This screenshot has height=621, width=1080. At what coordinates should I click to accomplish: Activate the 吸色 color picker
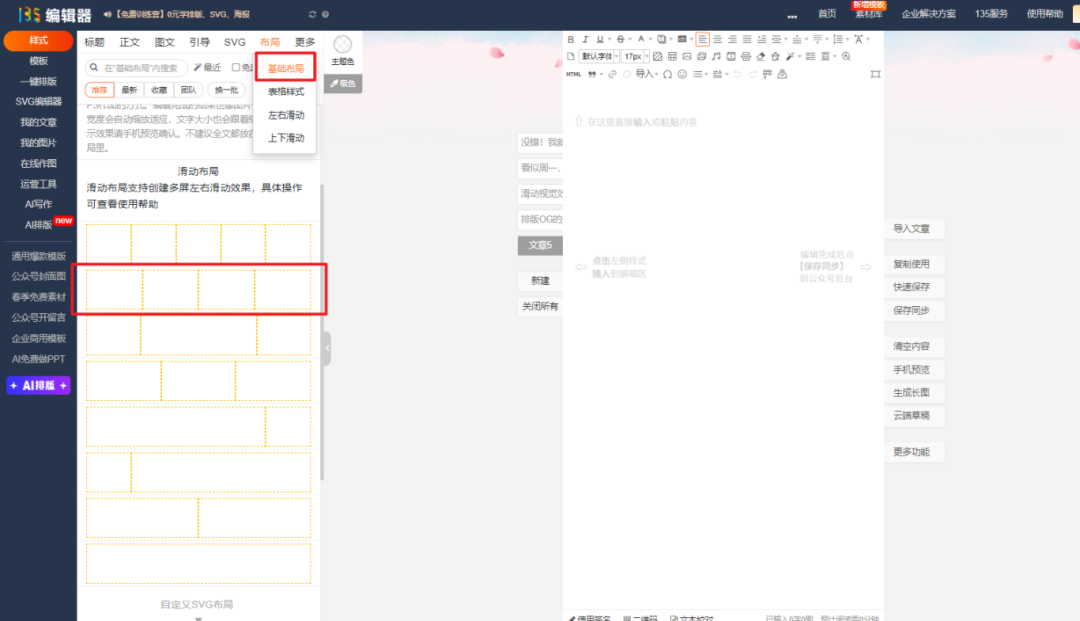342,83
